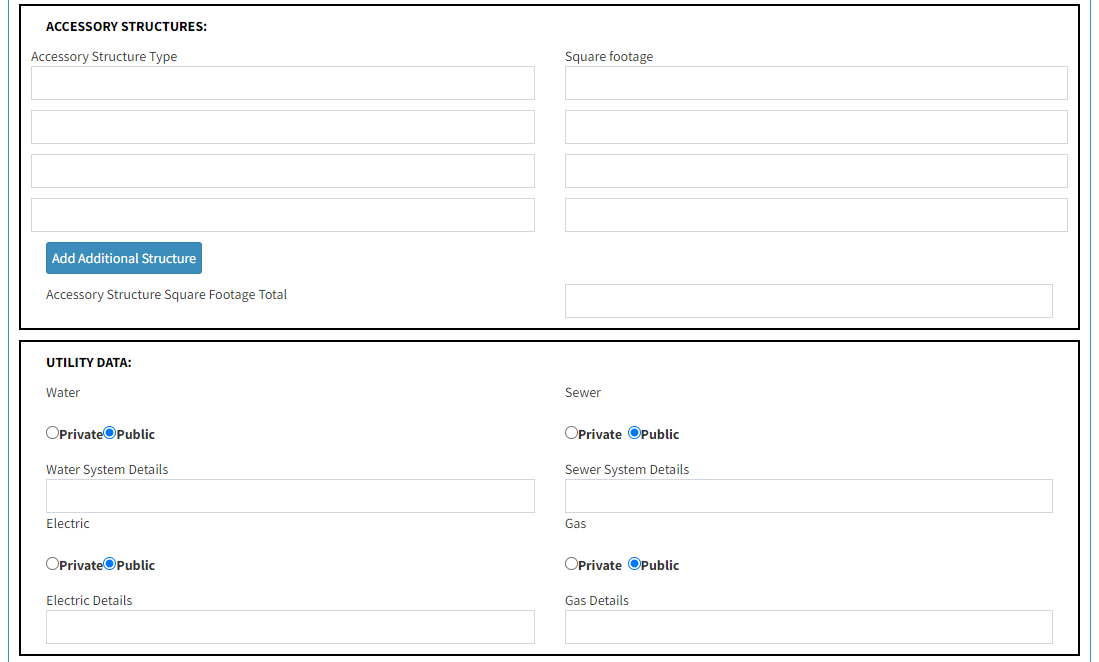Screen dimensions: 1099x662
Task: Click Accessory Structure Square Footage Total field
Action: click(809, 301)
